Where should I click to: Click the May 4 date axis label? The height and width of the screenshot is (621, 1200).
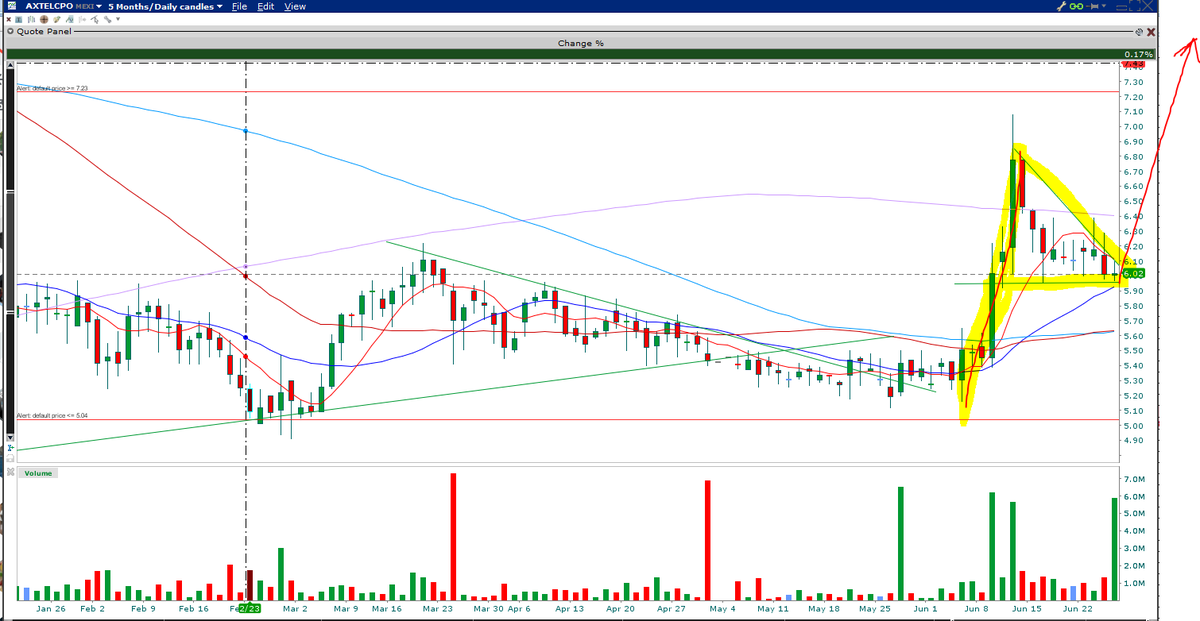coord(721,608)
